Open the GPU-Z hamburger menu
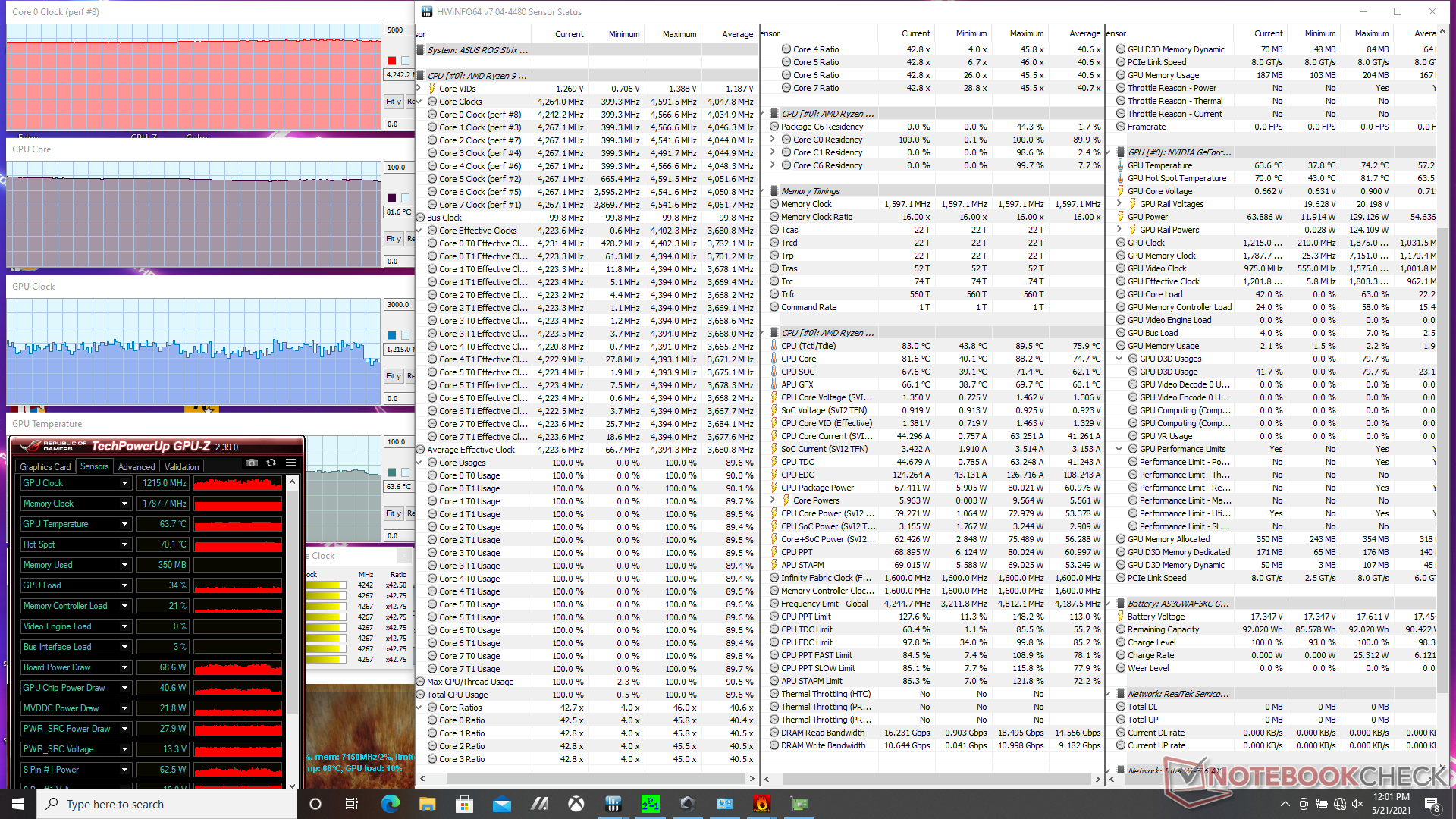This screenshot has width=1456, height=819. point(290,463)
